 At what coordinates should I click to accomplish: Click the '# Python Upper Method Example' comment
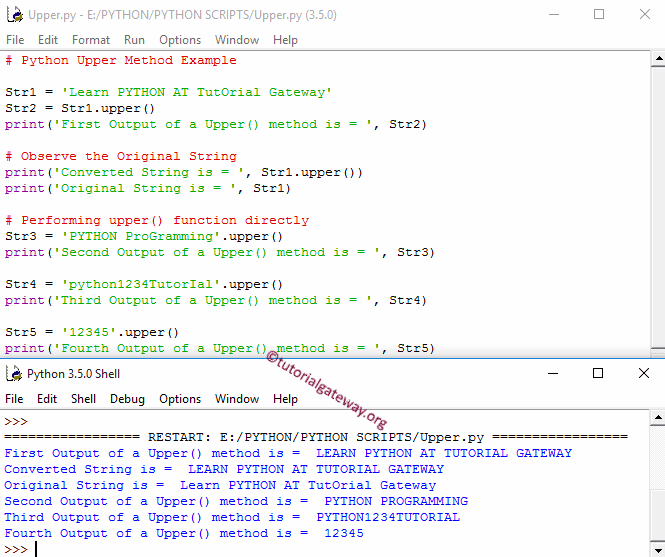tap(121, 60)
